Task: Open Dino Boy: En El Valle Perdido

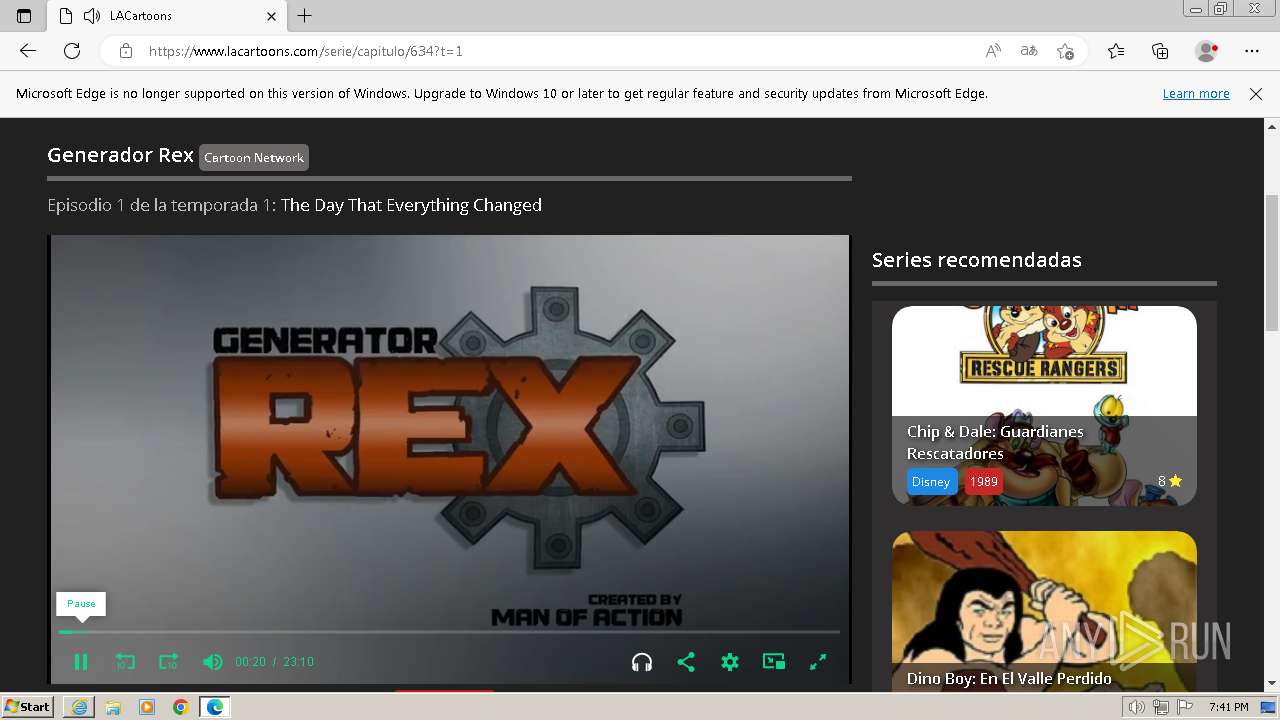Action: click(x=1044, y=611)
